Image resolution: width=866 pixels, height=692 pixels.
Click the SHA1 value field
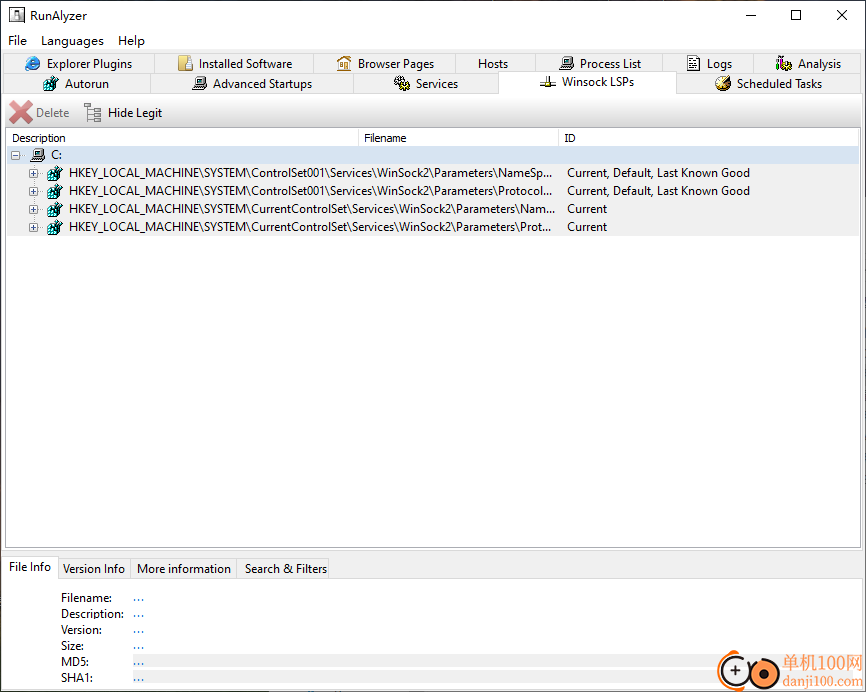(425, 677)
